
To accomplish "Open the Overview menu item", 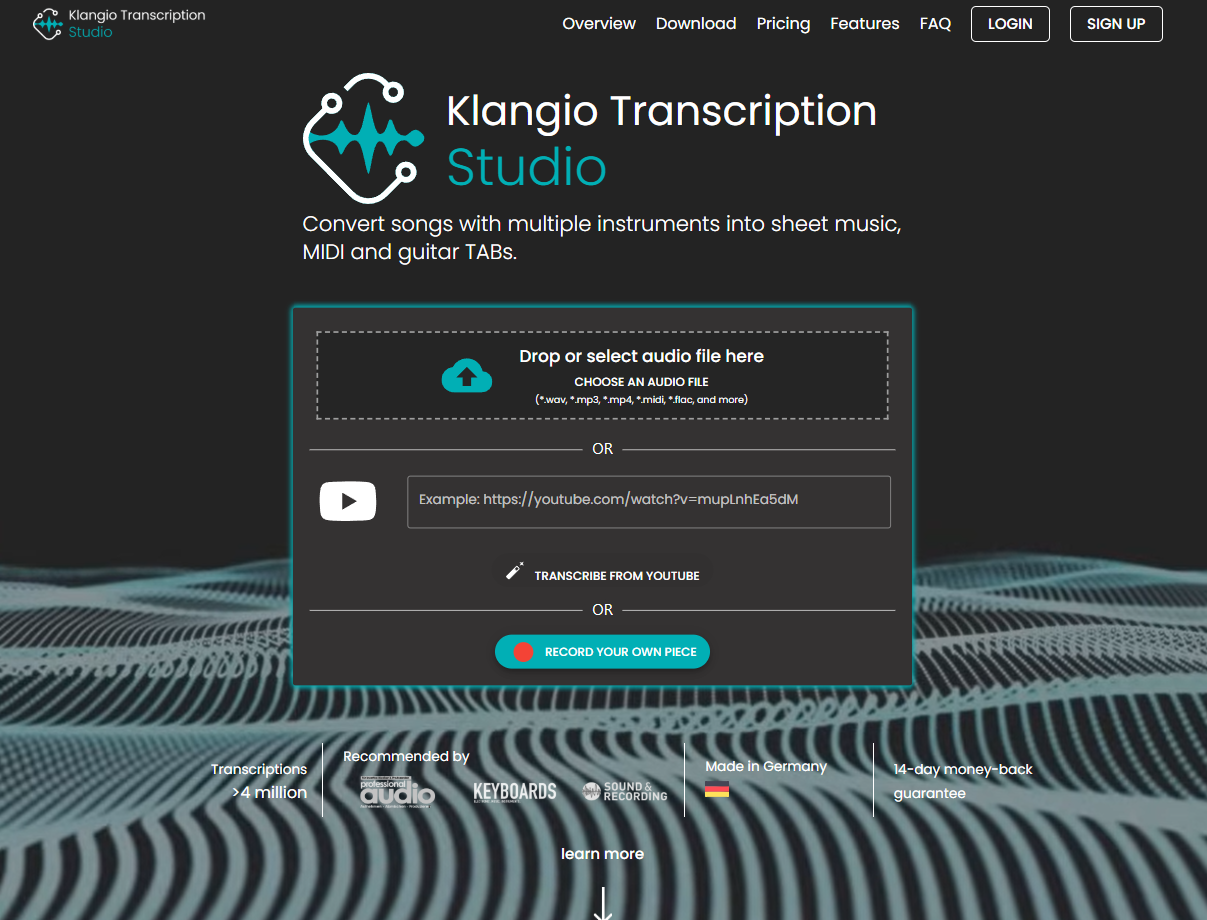I will tap(598, 23).
